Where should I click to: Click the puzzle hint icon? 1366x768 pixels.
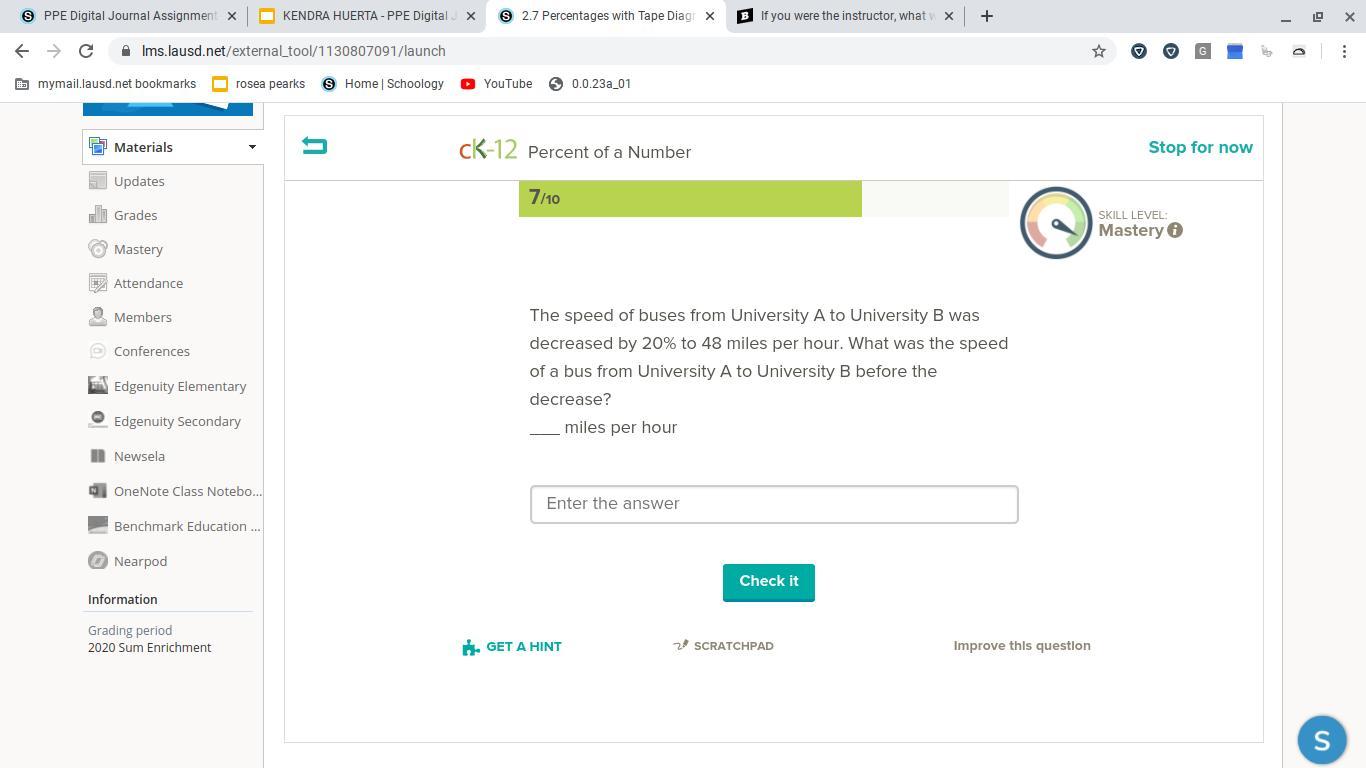coord(471,647)
